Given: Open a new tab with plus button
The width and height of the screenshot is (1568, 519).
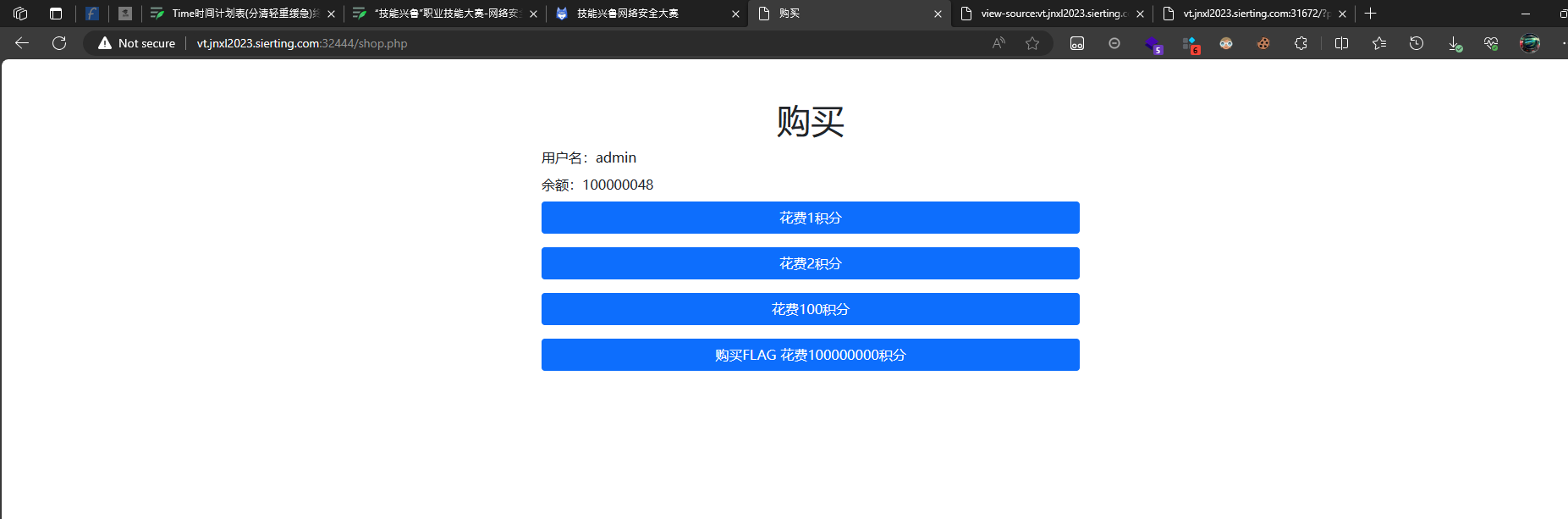Looking at the screenshot, I should [1371, 14].
